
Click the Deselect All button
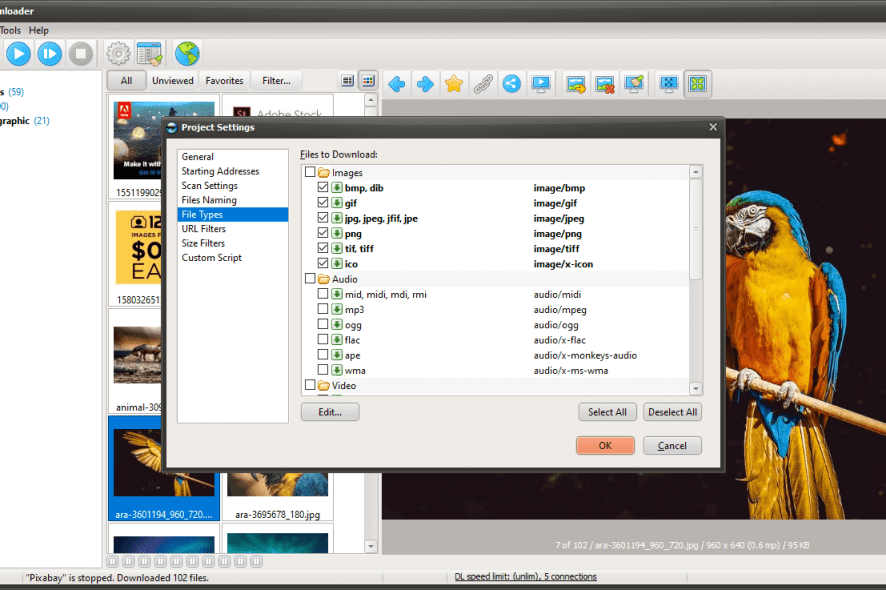pyautogui.click(x=672, y=412)
